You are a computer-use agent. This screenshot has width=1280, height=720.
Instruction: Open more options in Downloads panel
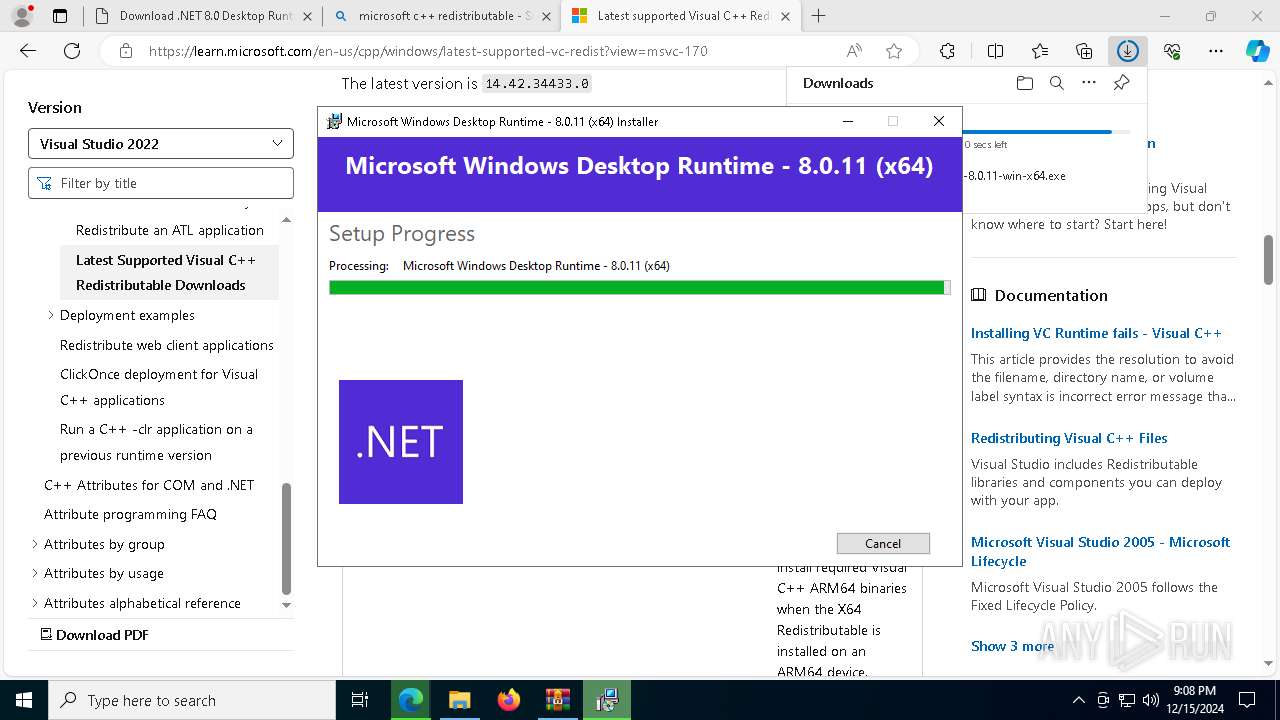pos(1089,83)
